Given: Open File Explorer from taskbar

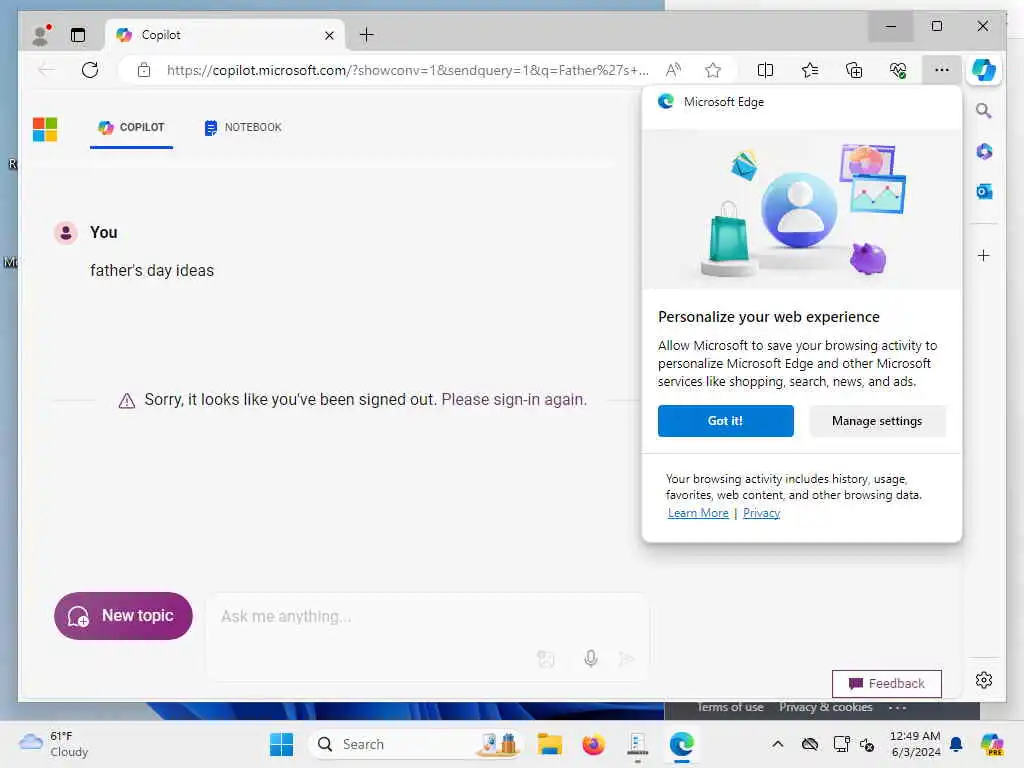Looking at the screenshot, I should click(x=549, y=744).
